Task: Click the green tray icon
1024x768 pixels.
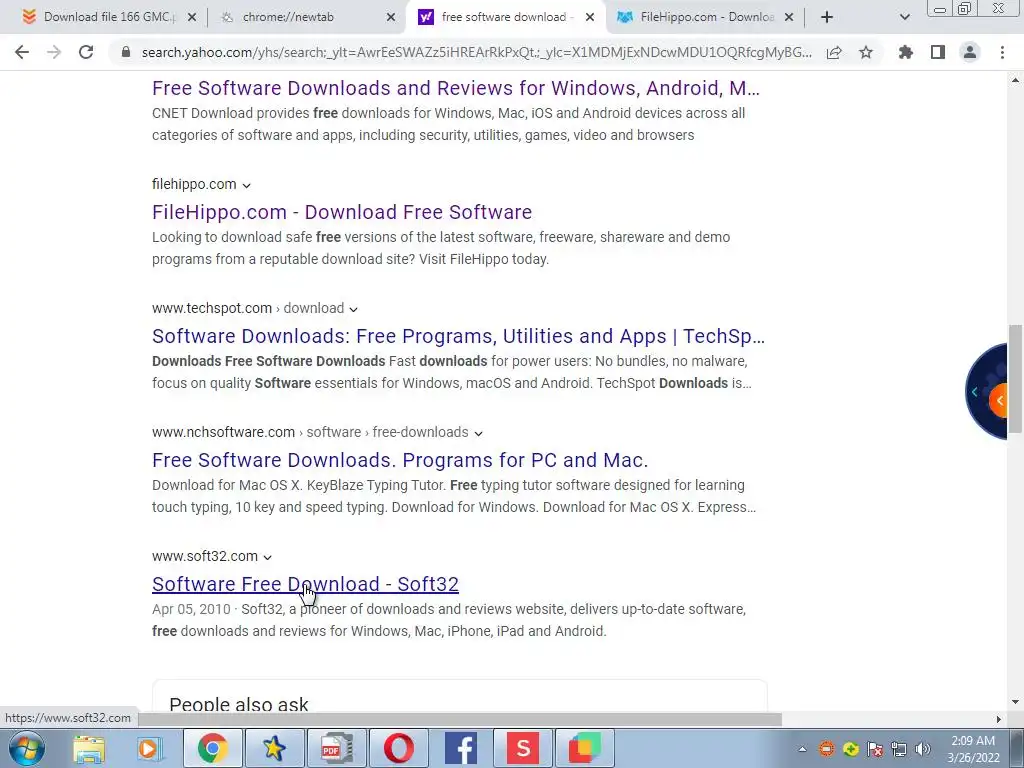Action: tap(851, 750)
